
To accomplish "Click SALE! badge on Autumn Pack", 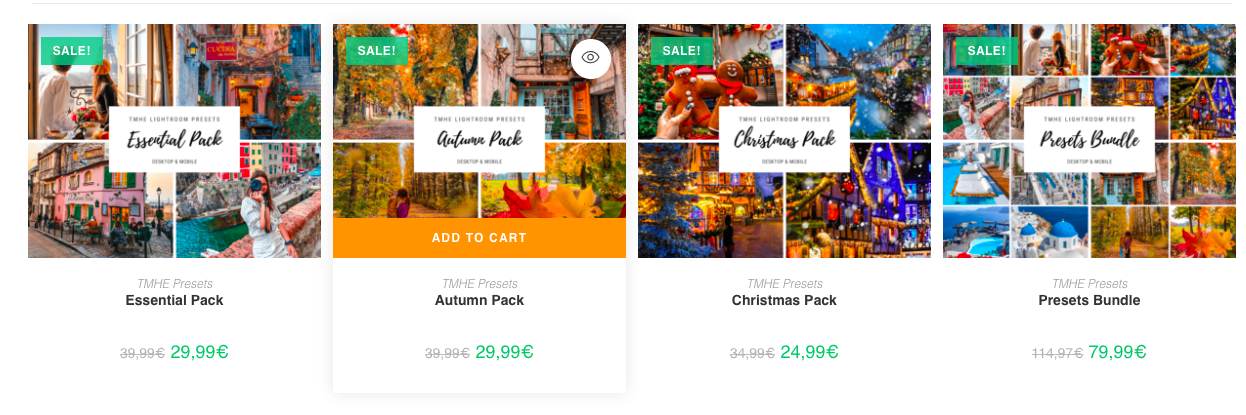I will click(x=377, y=51).
